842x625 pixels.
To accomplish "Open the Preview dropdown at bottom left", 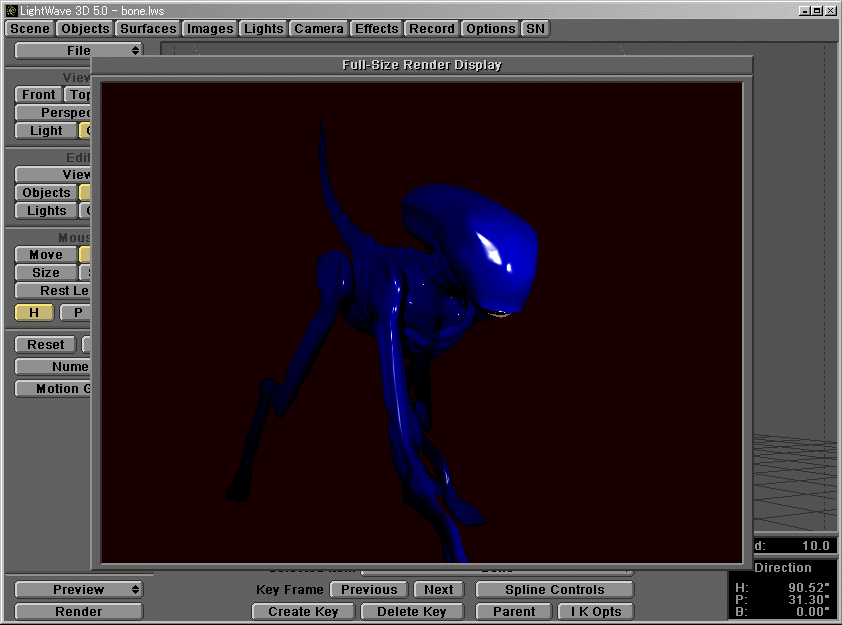I will 78,589.
